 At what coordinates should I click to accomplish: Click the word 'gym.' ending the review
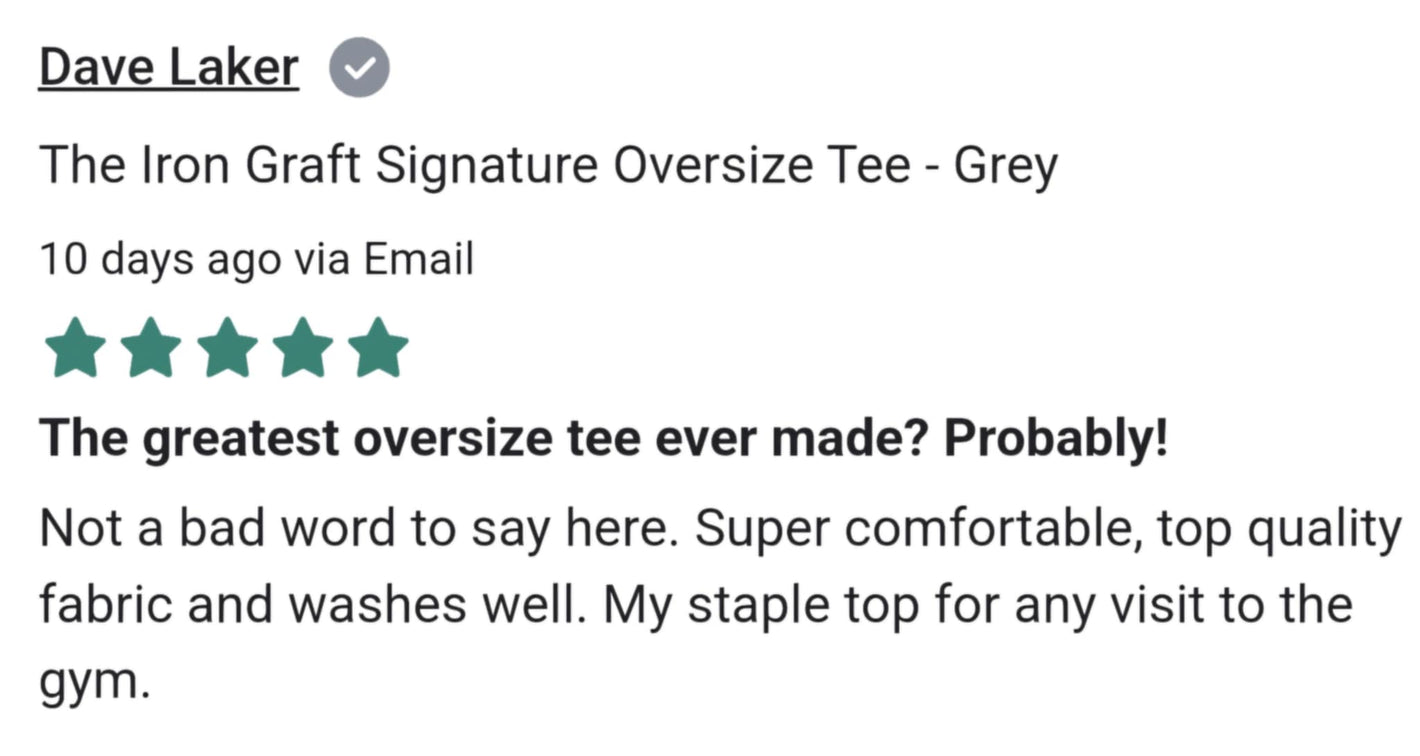click(94, 685)
